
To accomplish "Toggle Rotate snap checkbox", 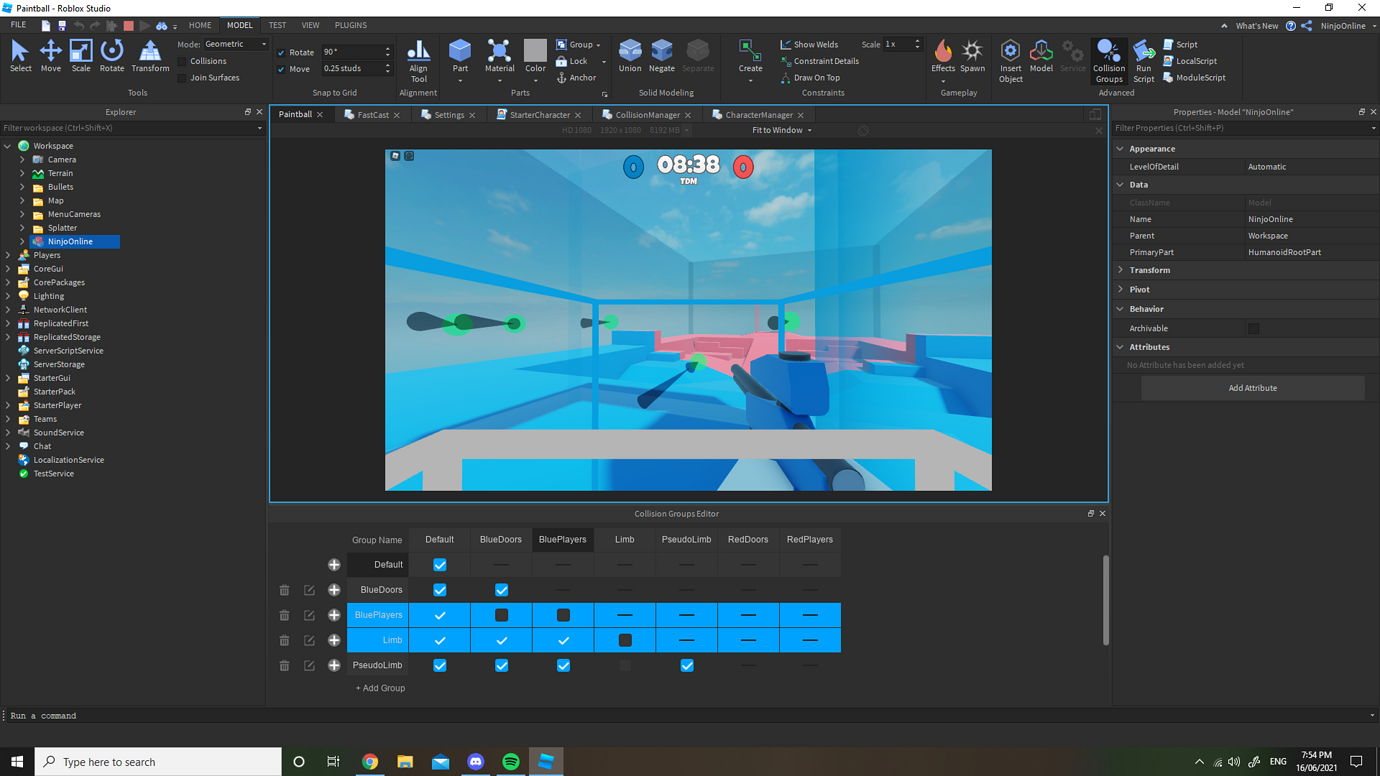I will pyautogui.click(x=281, y=52).
